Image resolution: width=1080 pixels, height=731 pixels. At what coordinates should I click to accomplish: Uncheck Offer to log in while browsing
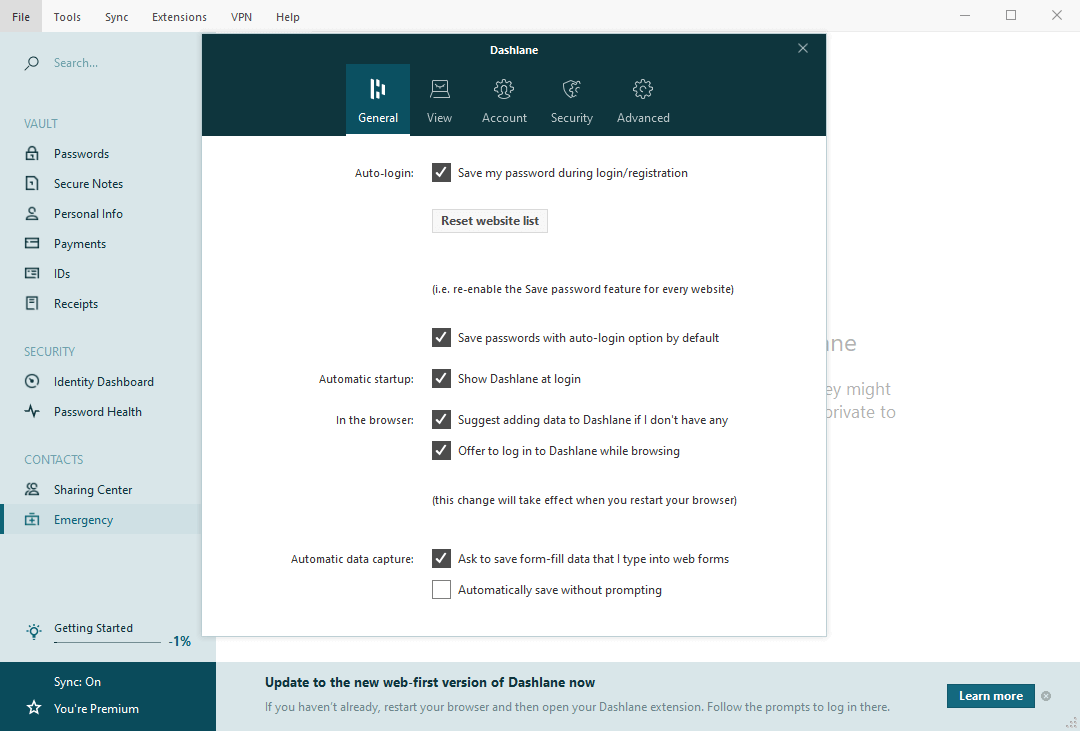[x=442, y=451]
